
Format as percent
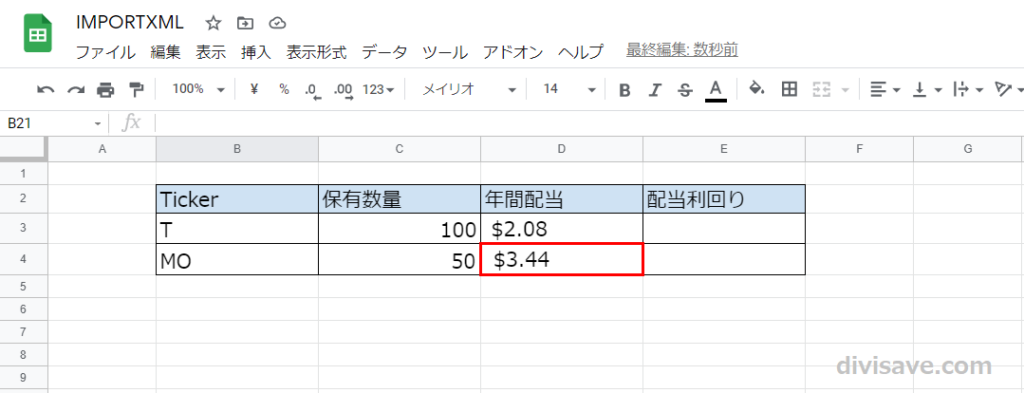(x=284, y=89)
